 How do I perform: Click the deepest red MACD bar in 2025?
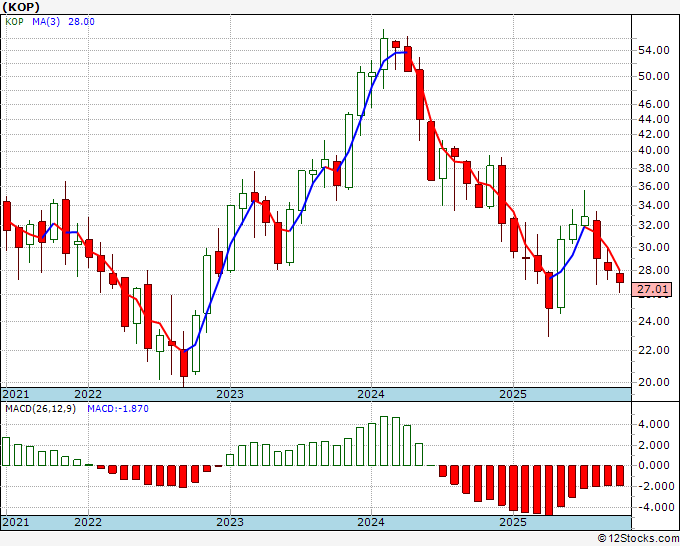coord(549,490)
